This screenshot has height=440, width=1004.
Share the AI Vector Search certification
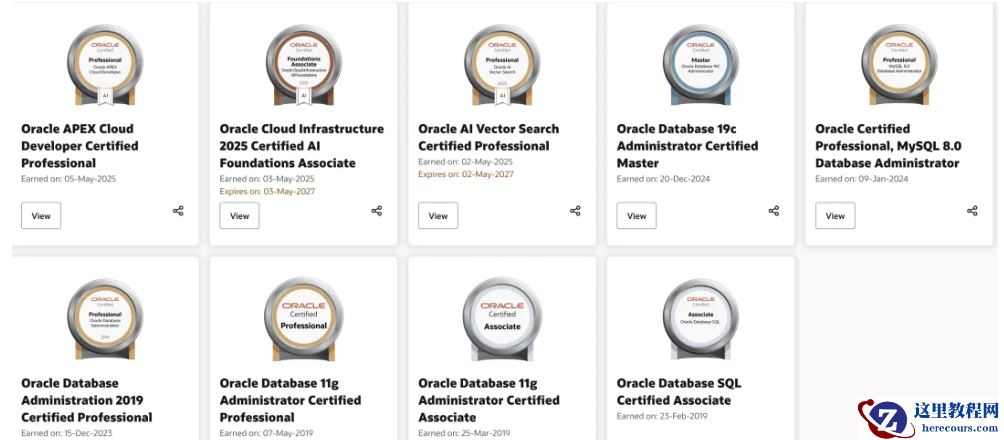click(x=575, y=211)
